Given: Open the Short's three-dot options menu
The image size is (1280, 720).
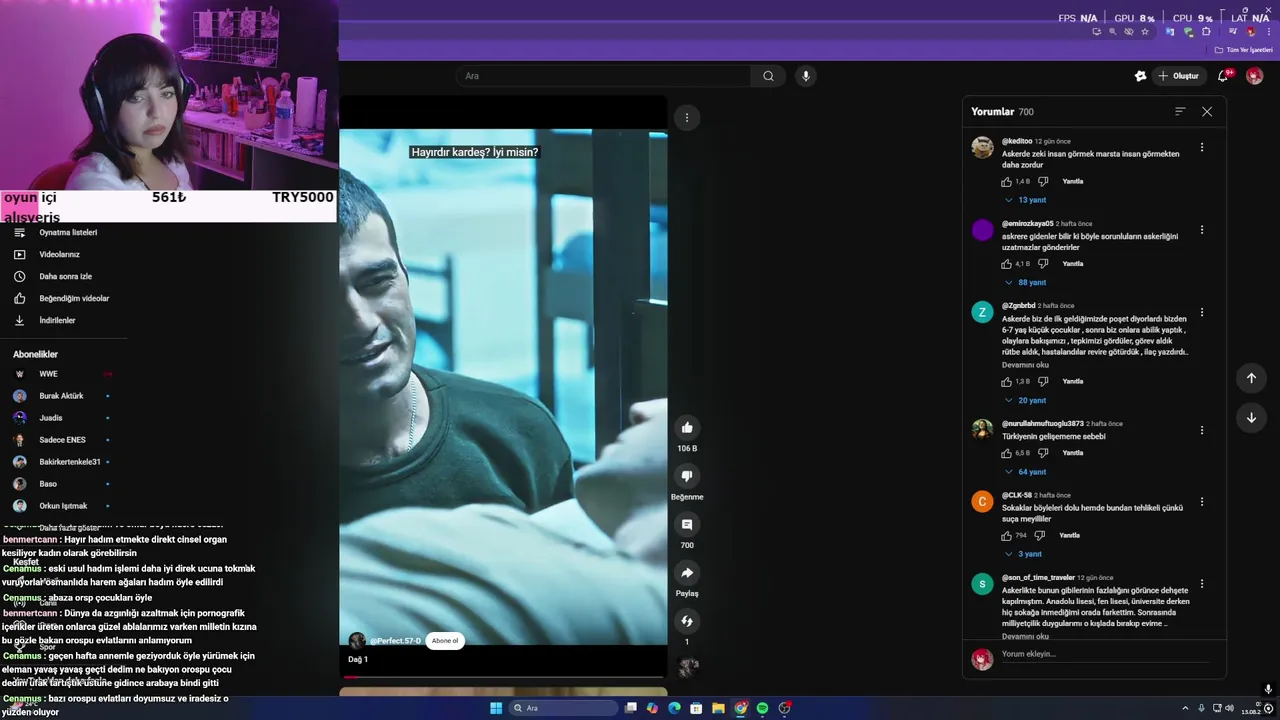Looking at the screenshot, I should [687, 117].
